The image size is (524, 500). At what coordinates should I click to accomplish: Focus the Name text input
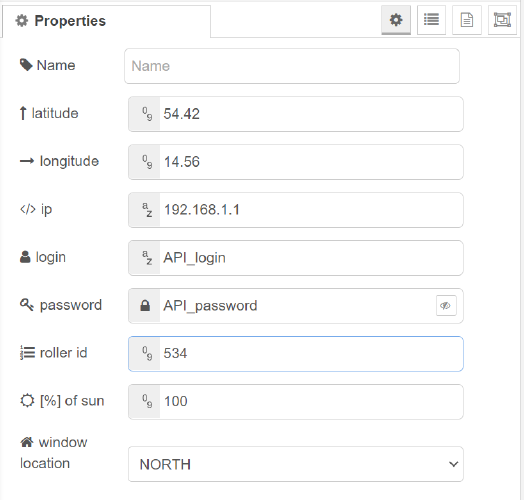[x=292, y=66]
